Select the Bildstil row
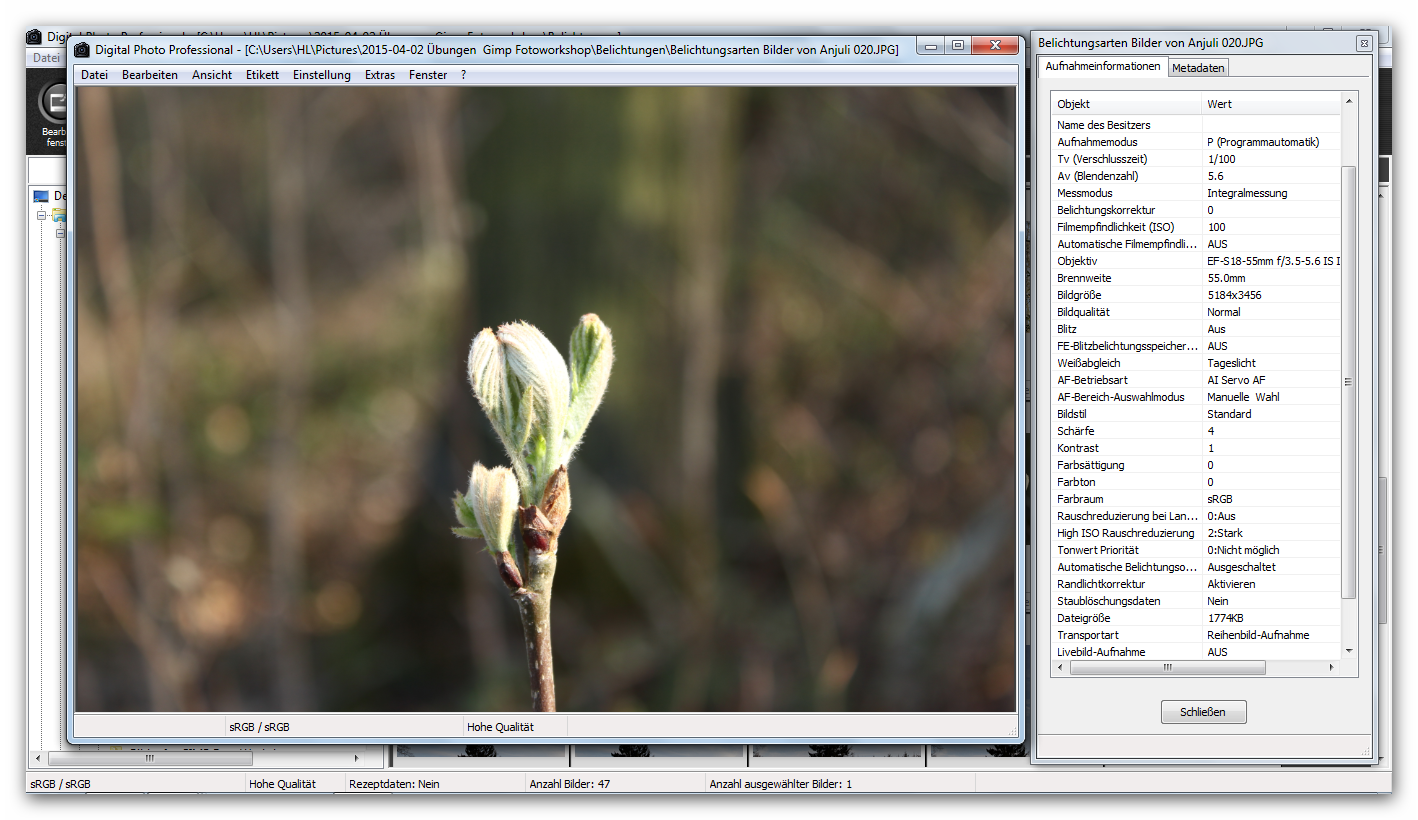 pos(1196,414)
